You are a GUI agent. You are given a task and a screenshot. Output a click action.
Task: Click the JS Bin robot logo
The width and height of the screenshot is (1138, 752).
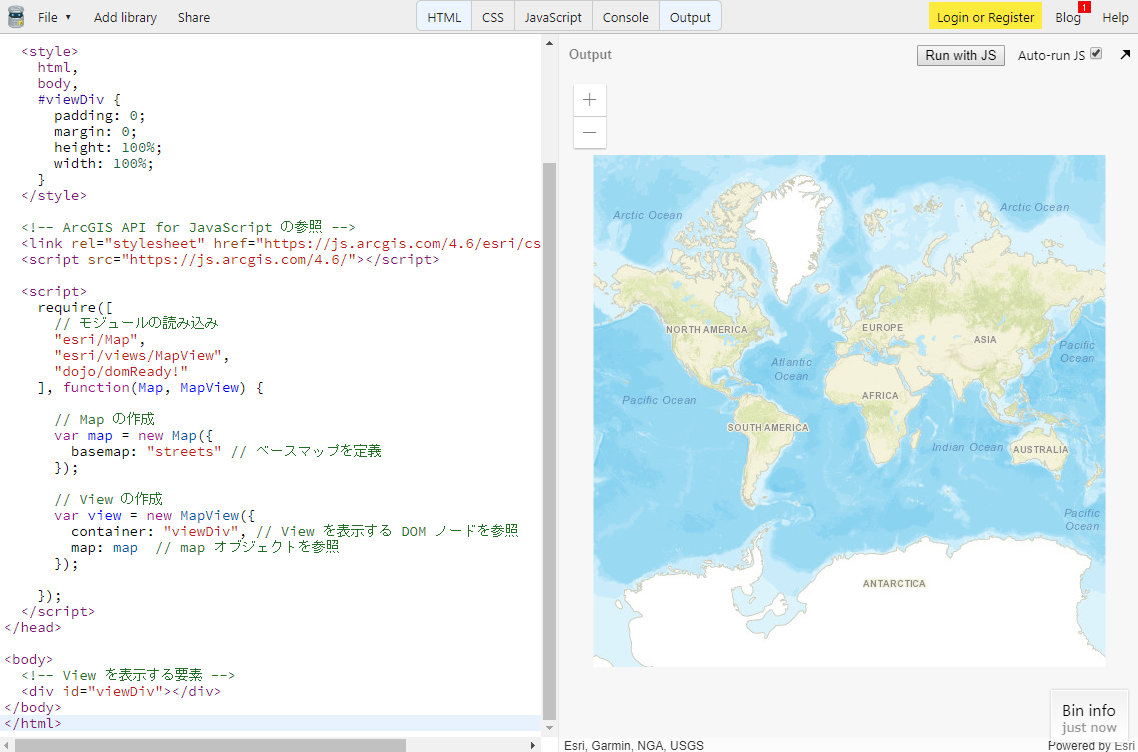[x=16, y=17]
